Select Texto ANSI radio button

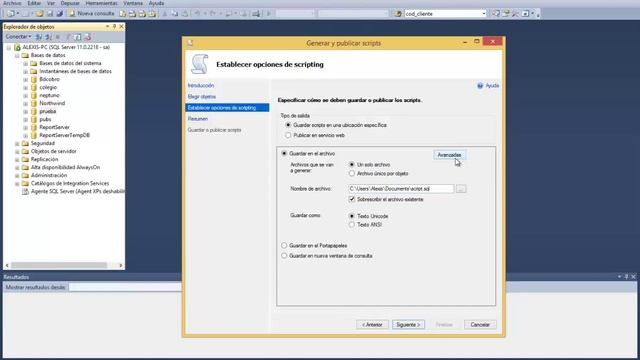[352, 225]
